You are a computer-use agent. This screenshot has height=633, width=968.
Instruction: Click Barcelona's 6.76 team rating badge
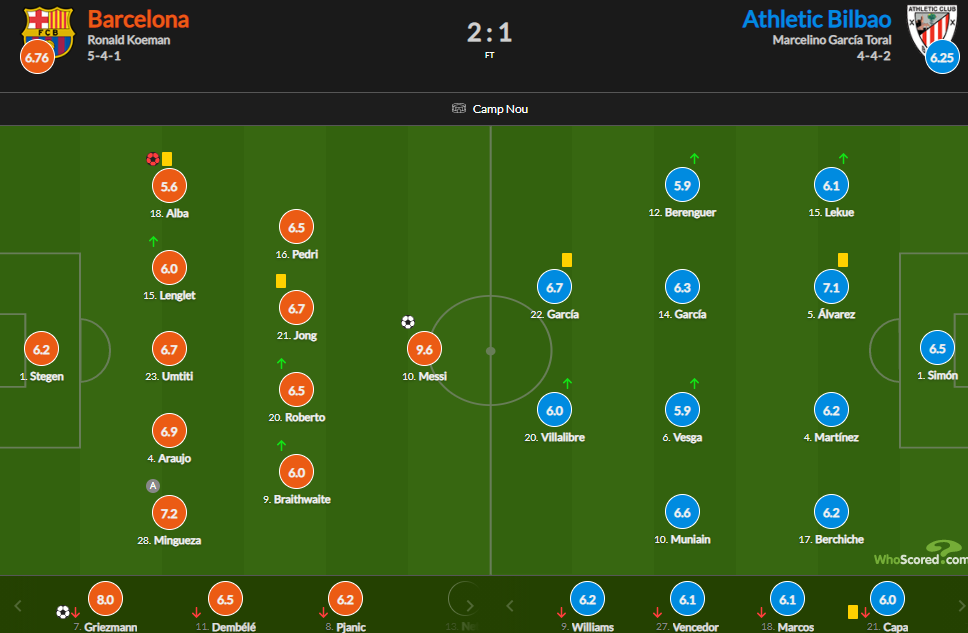pyautogui.click(x=37, y=57)
